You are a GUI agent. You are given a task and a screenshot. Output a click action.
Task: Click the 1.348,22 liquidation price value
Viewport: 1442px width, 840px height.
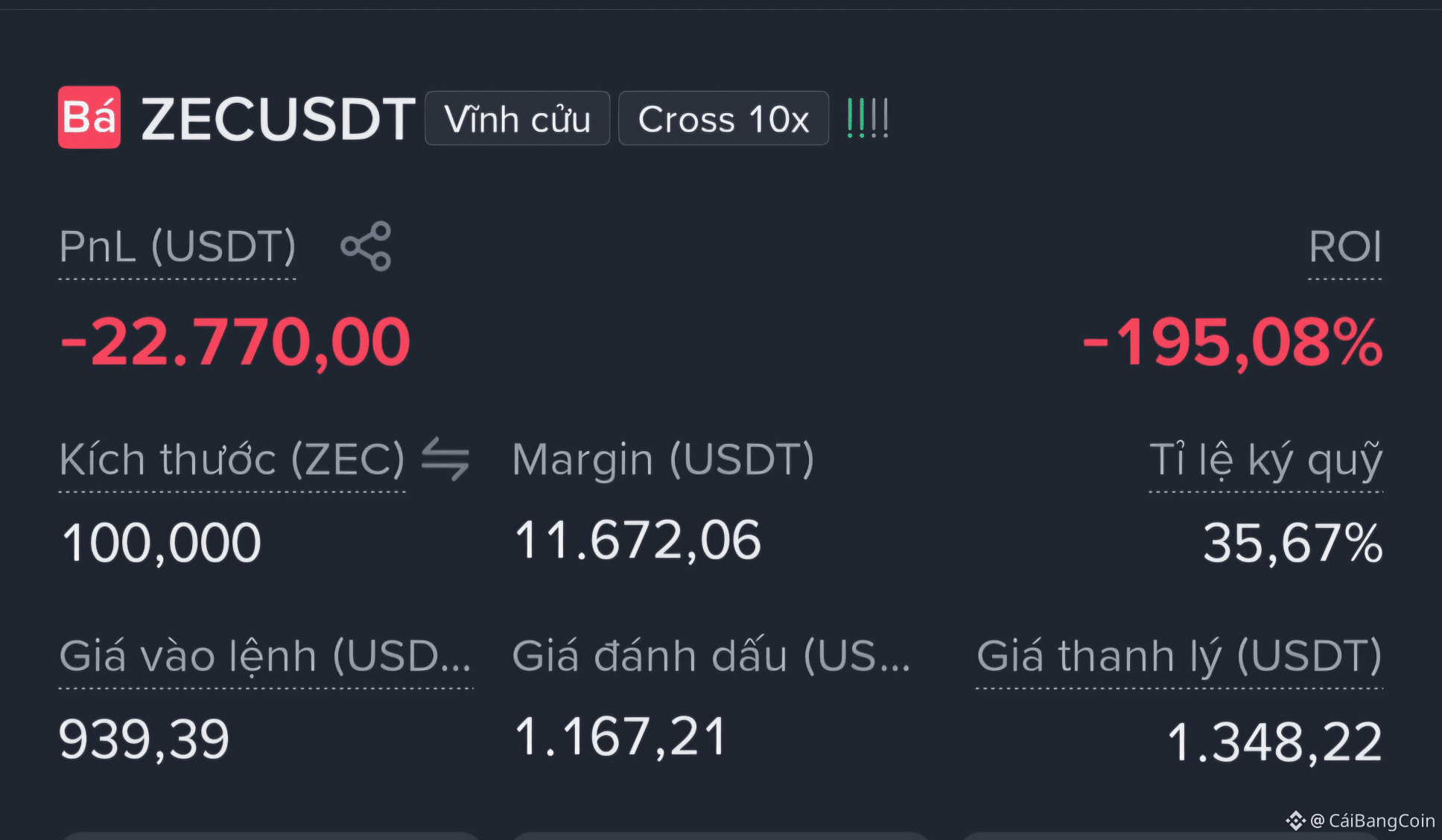point(1274,742)
